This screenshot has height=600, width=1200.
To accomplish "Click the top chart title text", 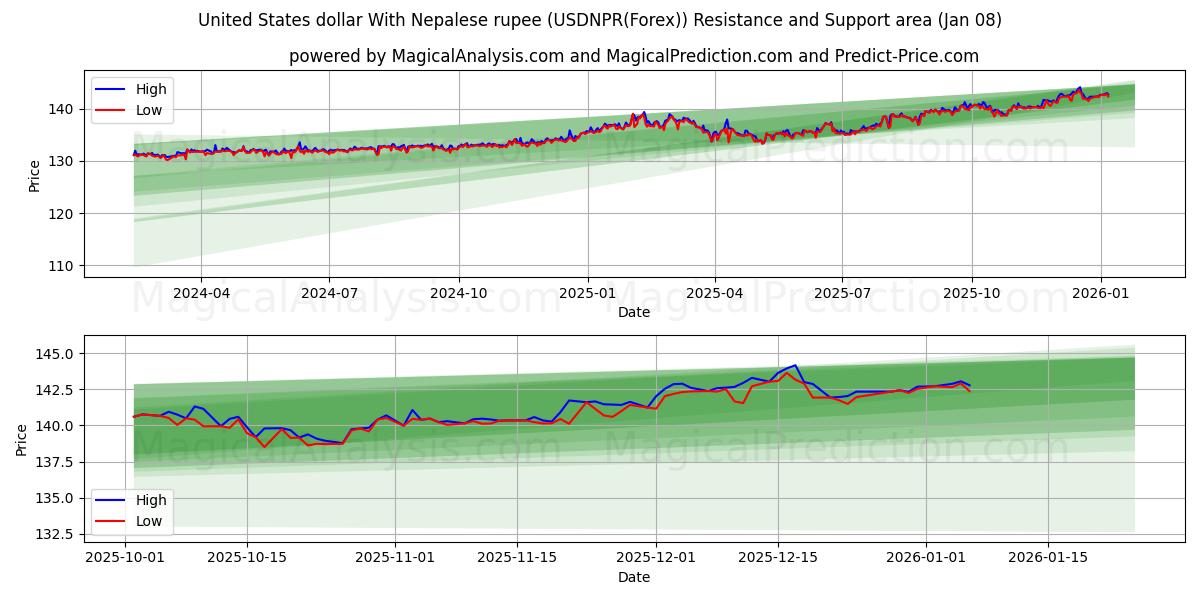I will pos(600,19).
